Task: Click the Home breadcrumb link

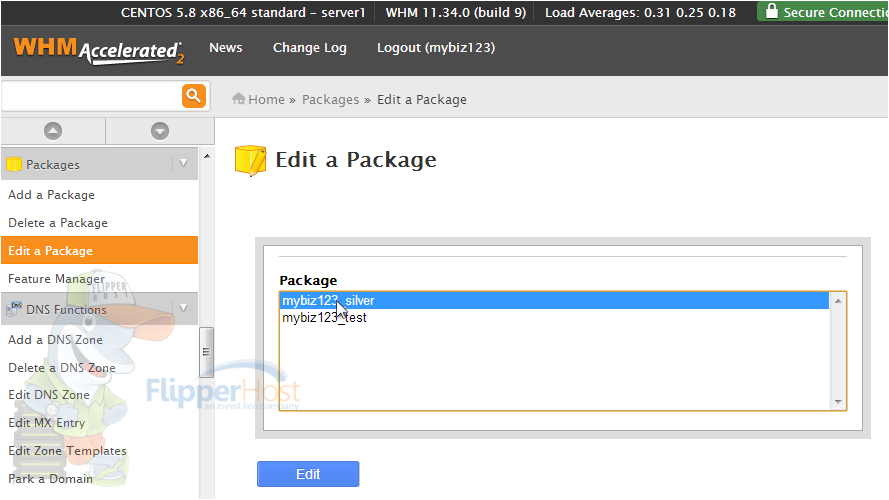Action: tap(266, 99)
